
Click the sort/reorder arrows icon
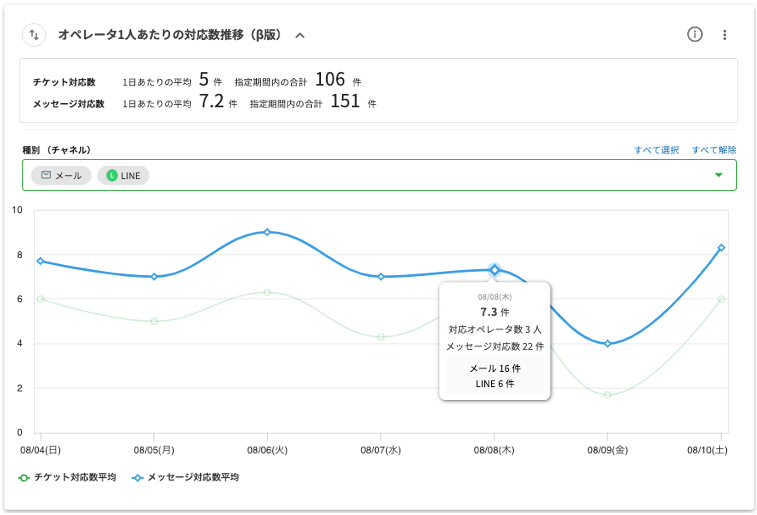point(34,35)
